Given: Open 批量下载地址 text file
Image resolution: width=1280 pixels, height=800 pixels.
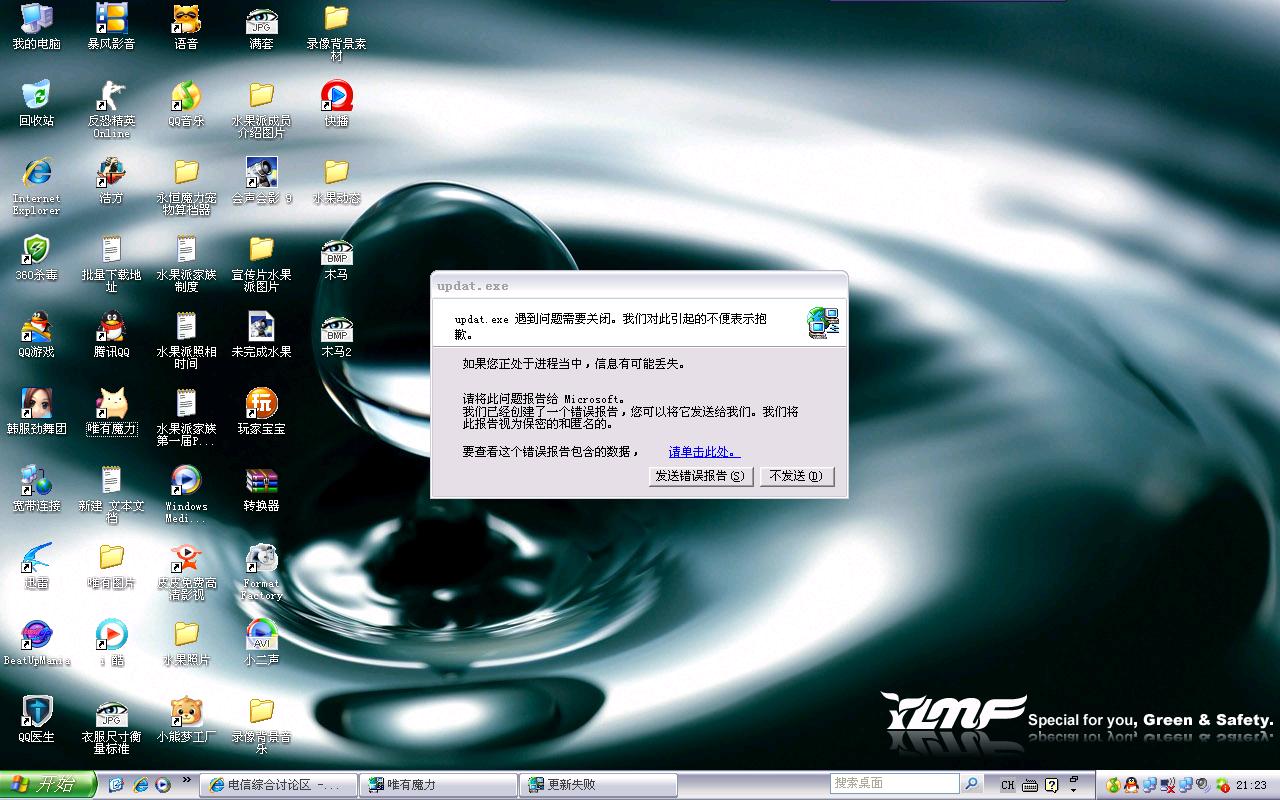Looking at the screenshot, I should pos(111,264).
